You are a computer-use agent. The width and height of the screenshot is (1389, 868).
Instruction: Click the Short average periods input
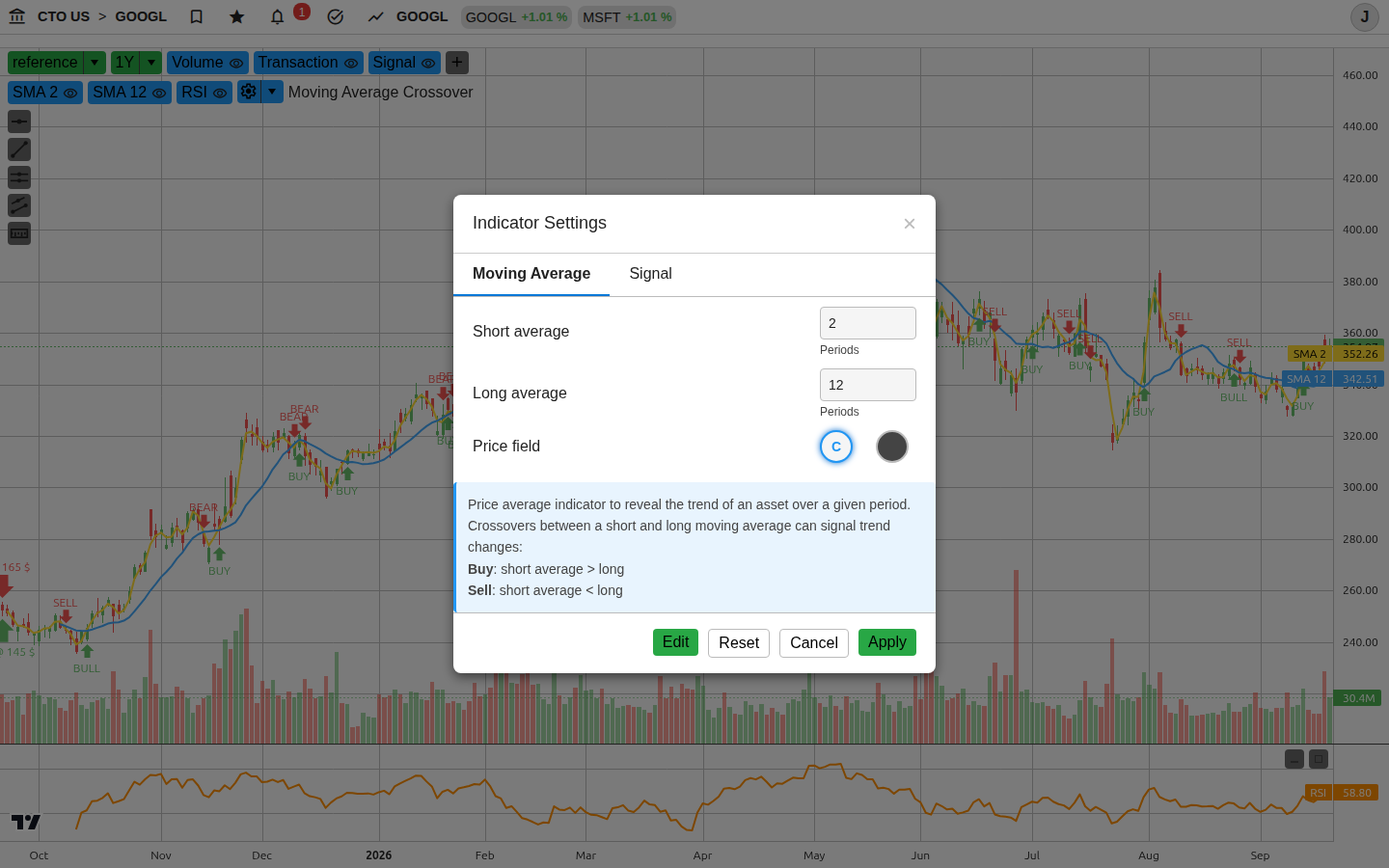(868, 323)
